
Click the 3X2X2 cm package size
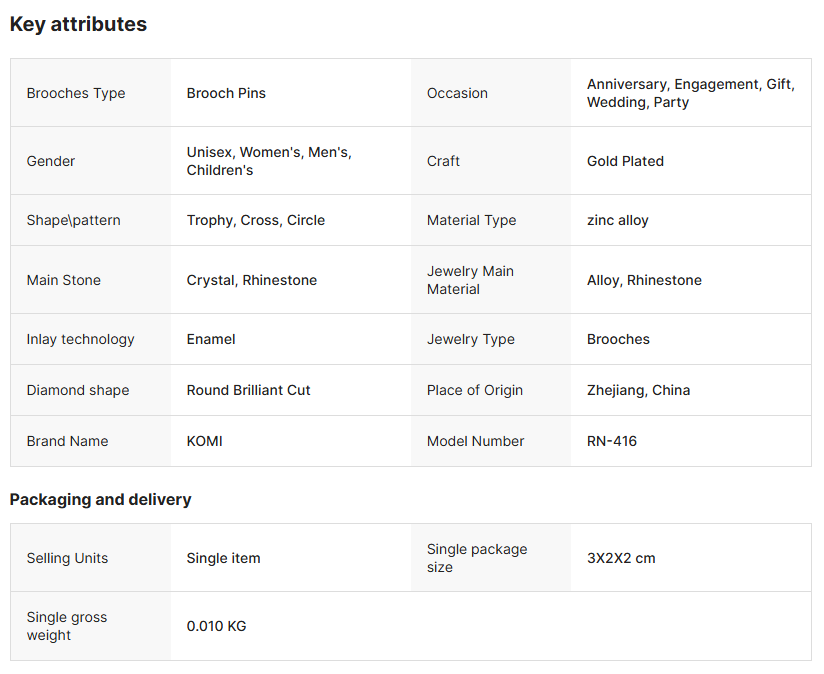(621, 558)
